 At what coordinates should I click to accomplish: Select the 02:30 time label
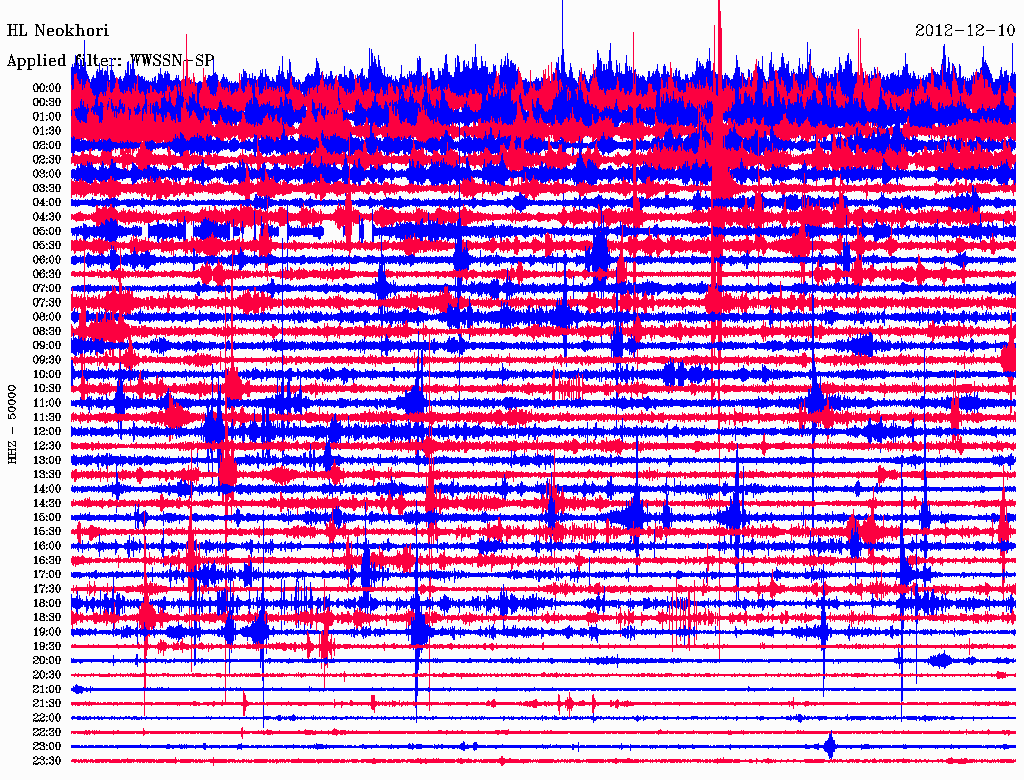pyautogui.click(x=46, y=159)
